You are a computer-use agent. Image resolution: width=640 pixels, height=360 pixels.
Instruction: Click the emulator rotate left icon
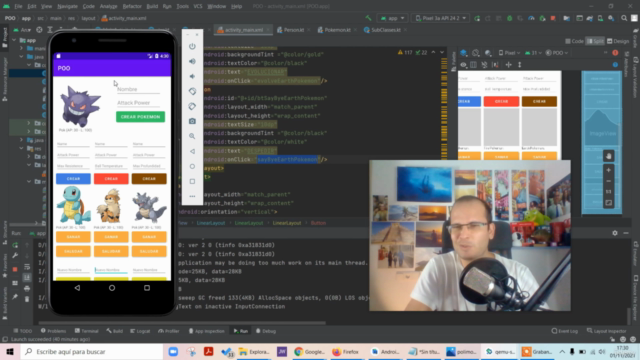point(192,91)
